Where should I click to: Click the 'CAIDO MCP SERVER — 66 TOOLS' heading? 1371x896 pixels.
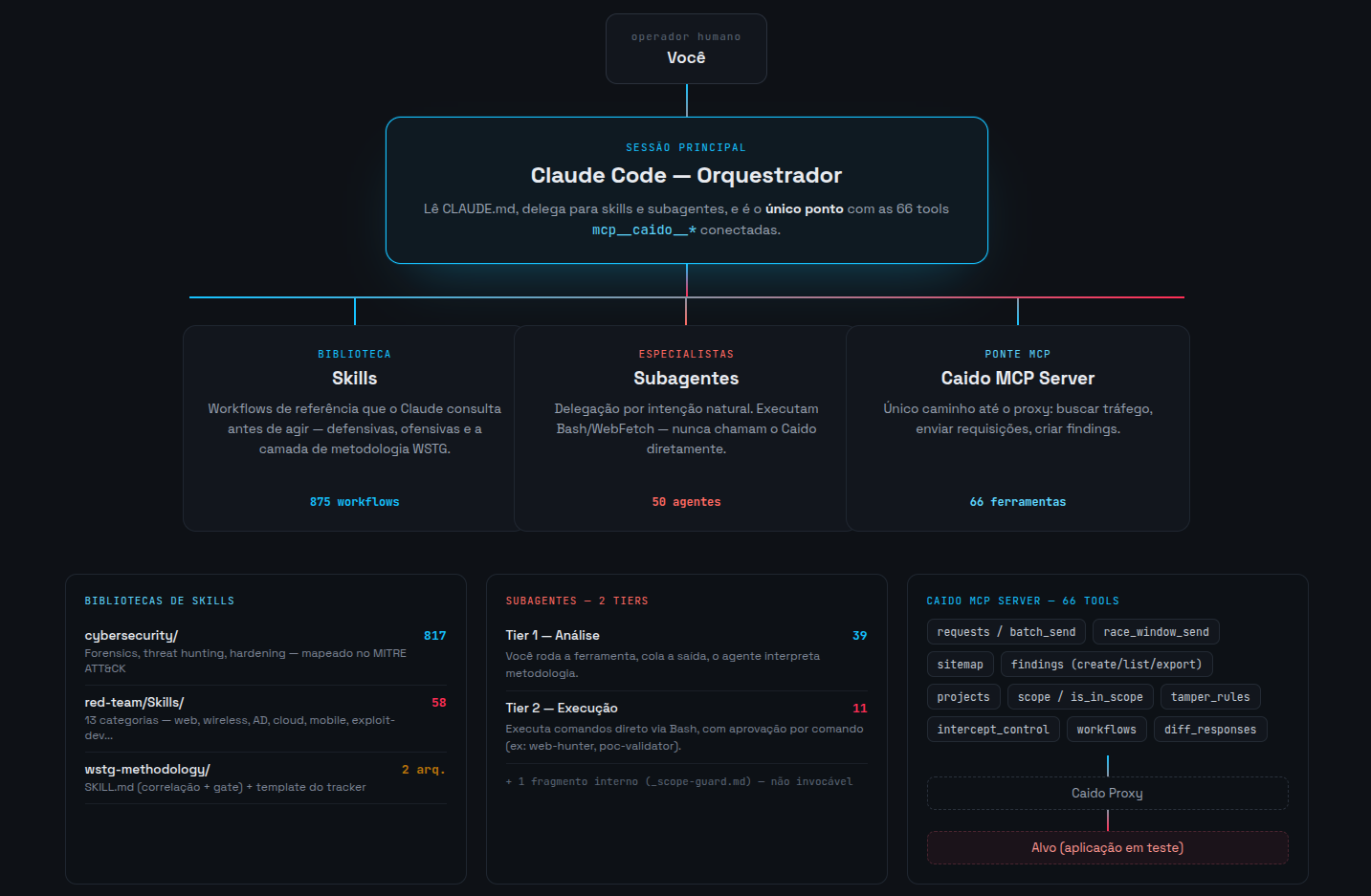[1023, 601]
